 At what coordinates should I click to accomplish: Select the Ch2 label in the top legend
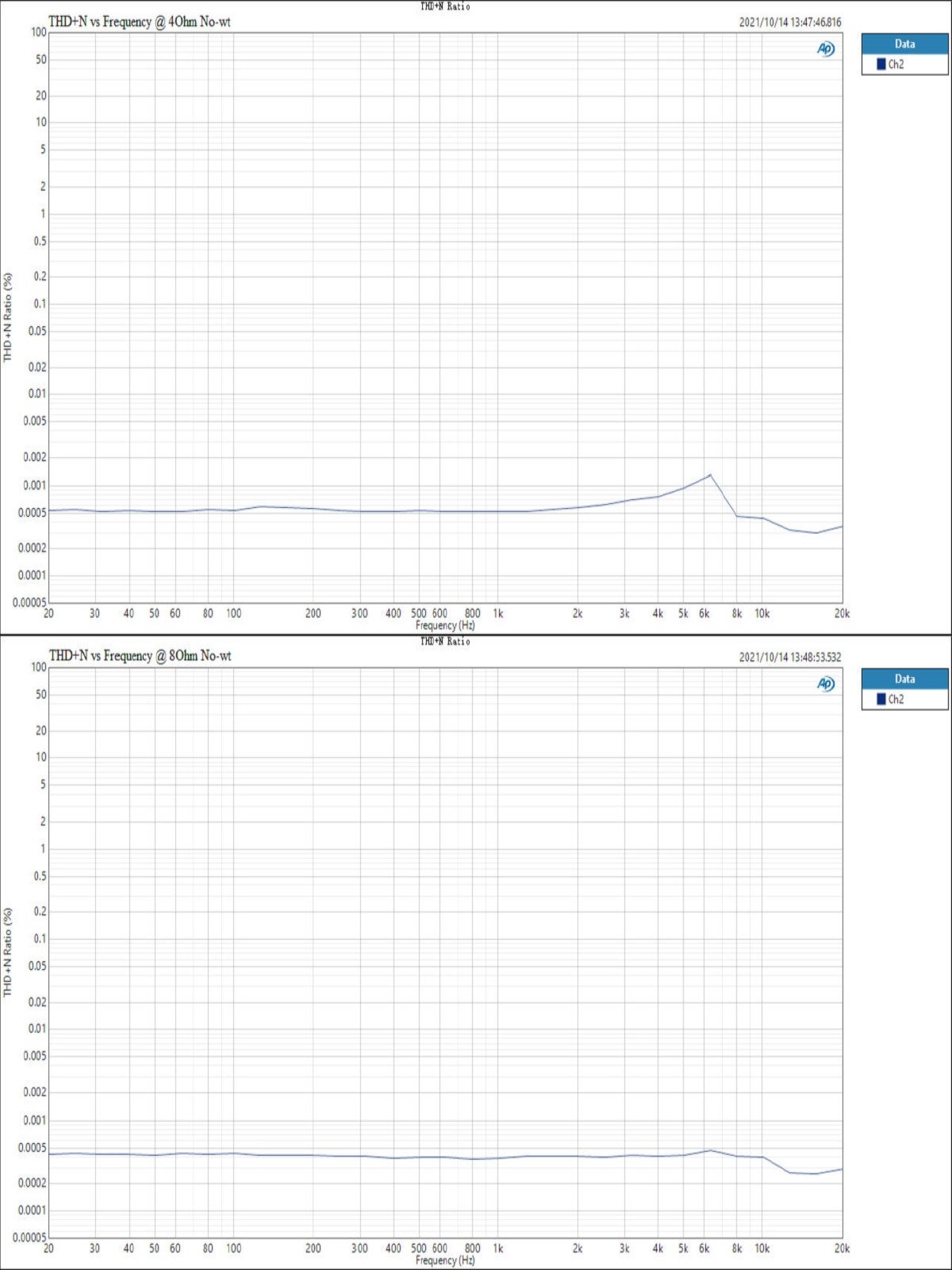tap(896, 64)
